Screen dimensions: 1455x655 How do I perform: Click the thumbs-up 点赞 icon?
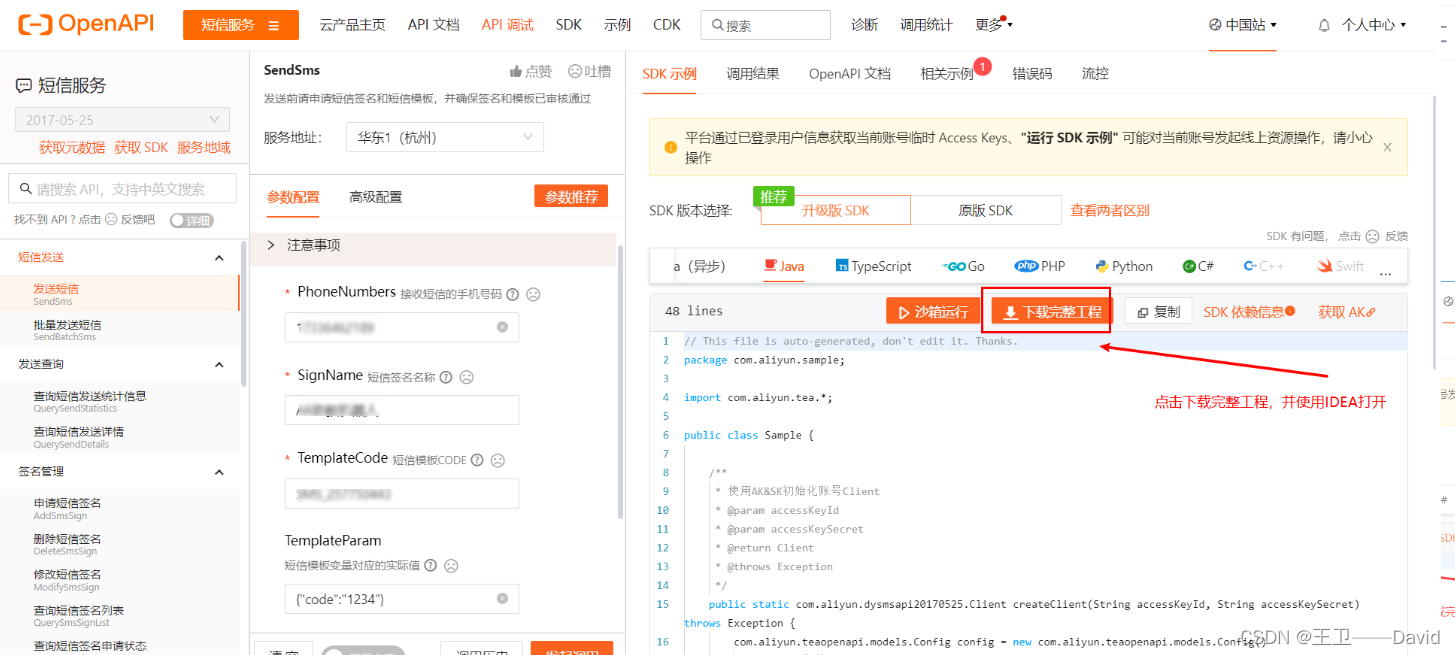[516, 71]
